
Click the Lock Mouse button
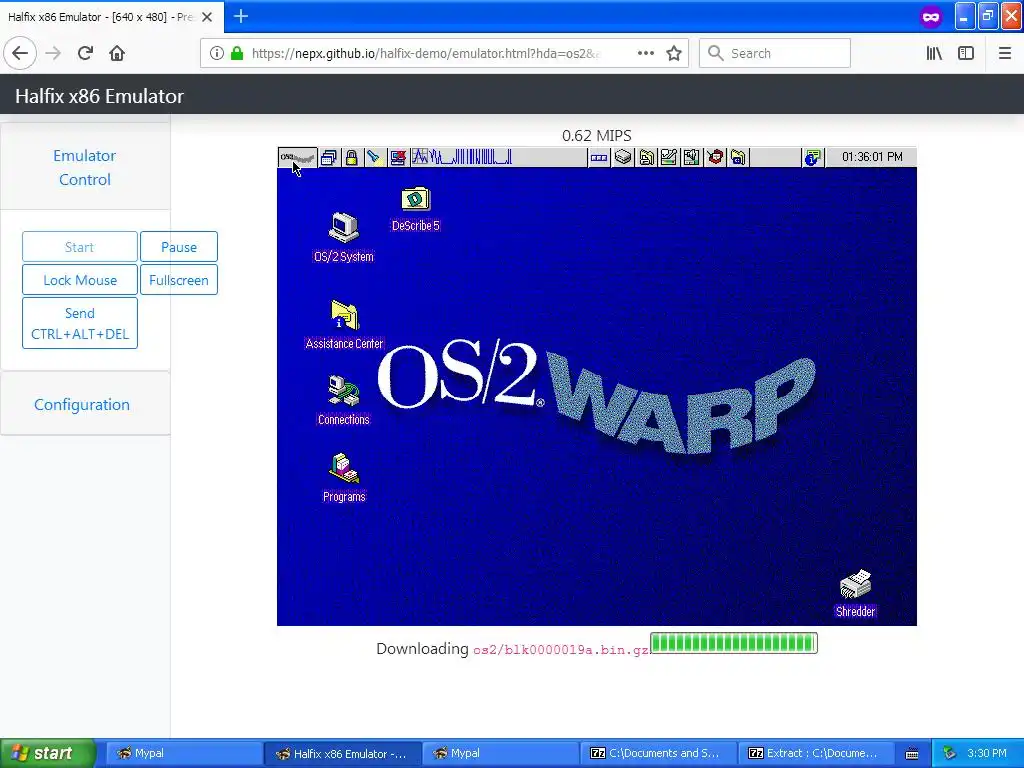pyautogui.click(x=80, y=280)
